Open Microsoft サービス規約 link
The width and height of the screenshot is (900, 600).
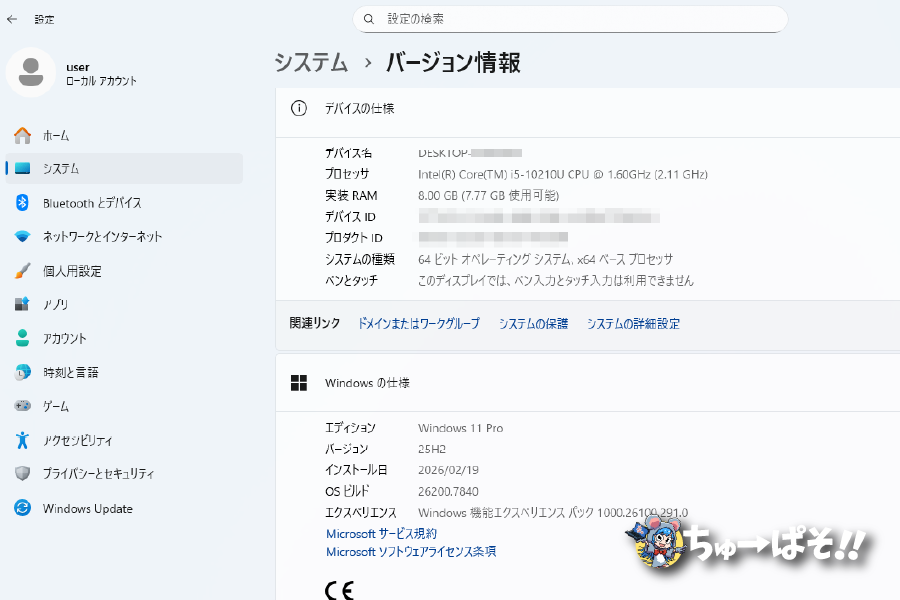click(x=381, y=533)
